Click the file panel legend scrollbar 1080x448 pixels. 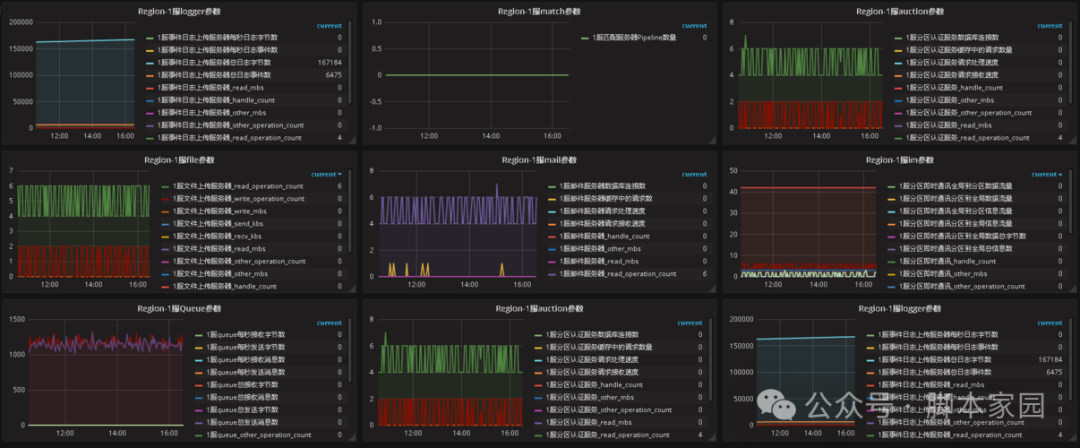click(x=350, y=210)
